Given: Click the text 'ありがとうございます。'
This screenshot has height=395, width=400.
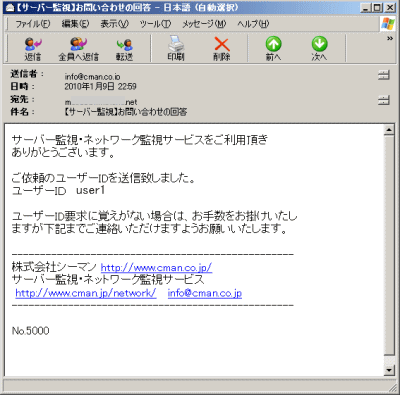Looking at the screenshot, I should click(x=63, y=153).
